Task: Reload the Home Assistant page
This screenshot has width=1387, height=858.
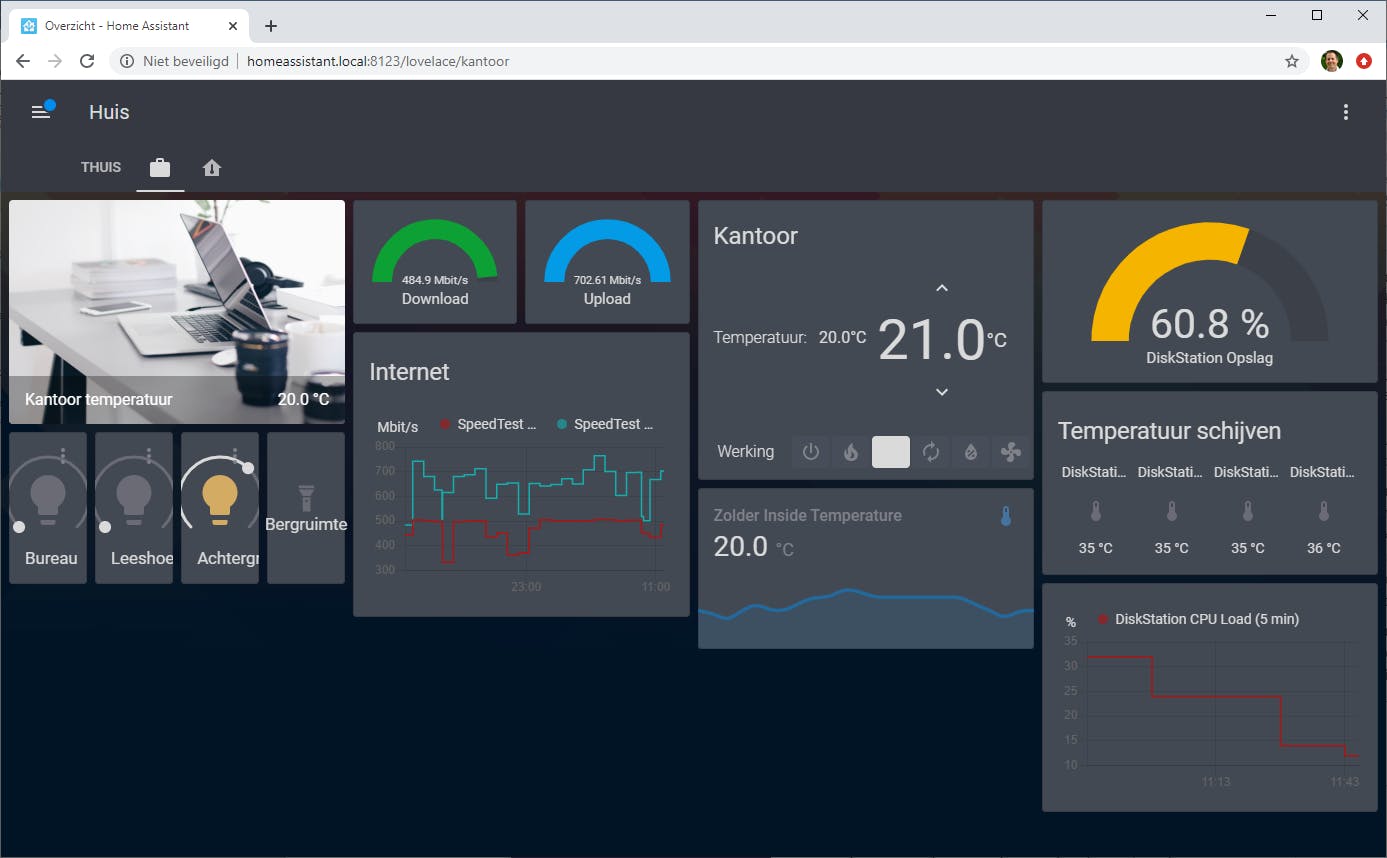Action: point(87,61)
